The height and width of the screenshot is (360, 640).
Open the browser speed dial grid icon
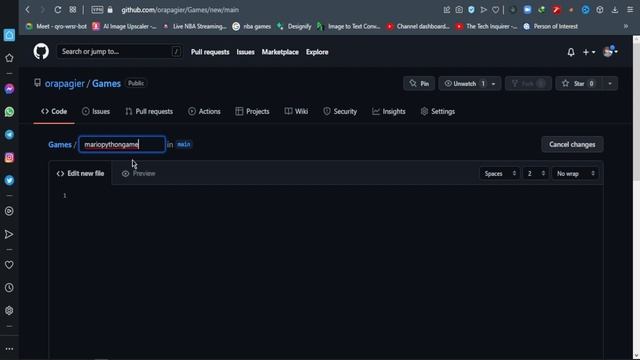(73, 9)
